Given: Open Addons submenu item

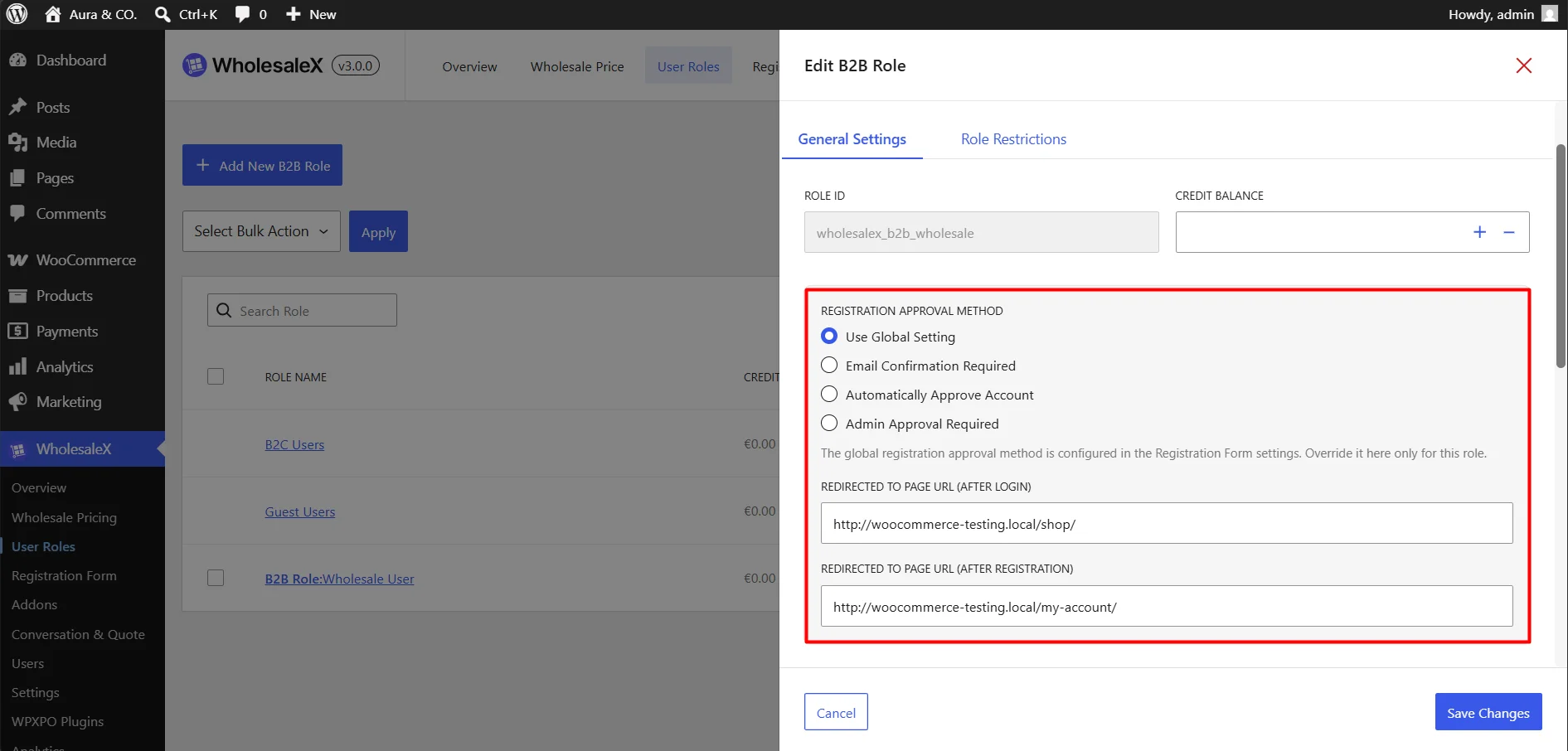Looking at the screenshot, I should coord(34,604).
